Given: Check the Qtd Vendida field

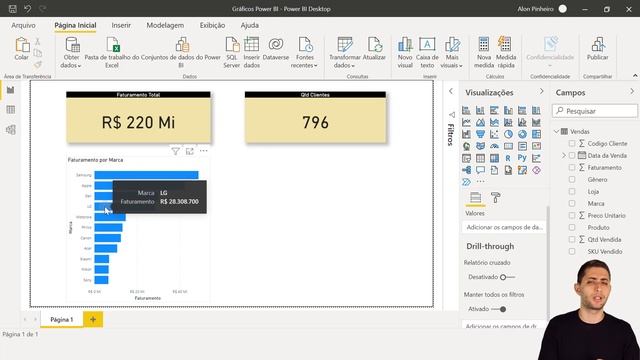Looking at the screenshot, I should [572, 239].
